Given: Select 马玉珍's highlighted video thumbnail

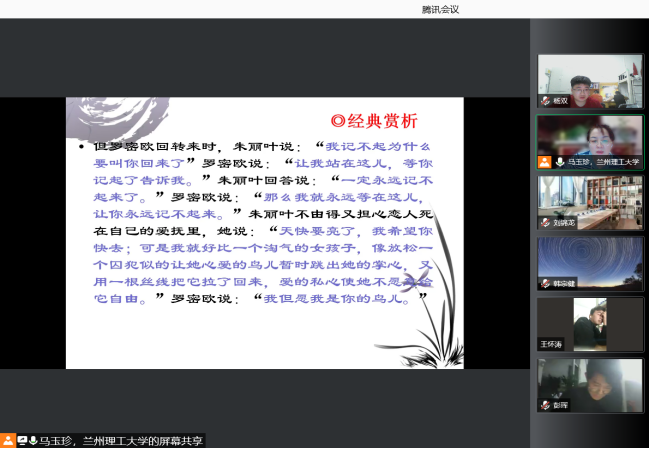Looking at the screenshot, I should 590,142.
